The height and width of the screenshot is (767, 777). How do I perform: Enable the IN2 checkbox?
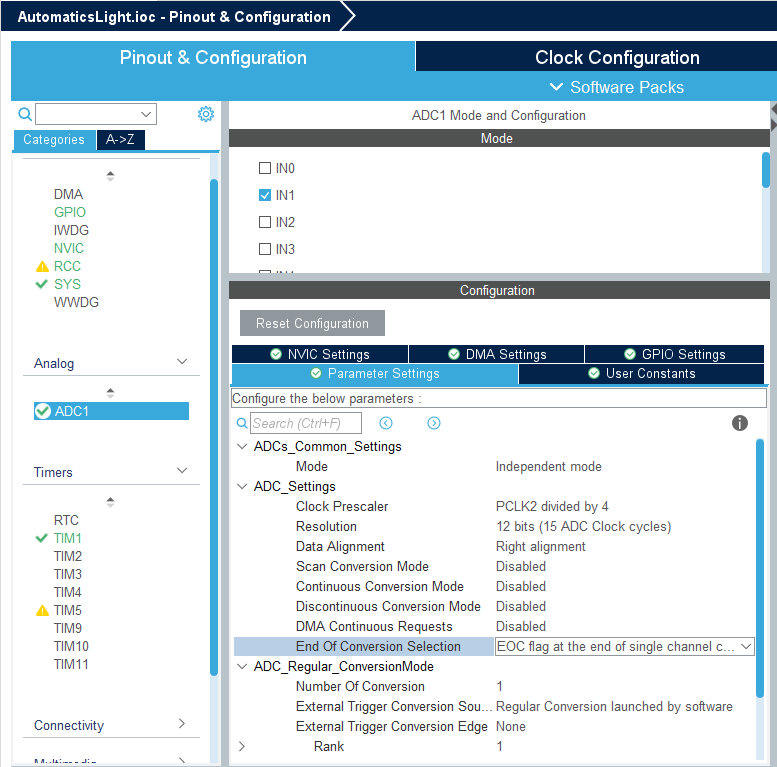(x=265, y=222)
